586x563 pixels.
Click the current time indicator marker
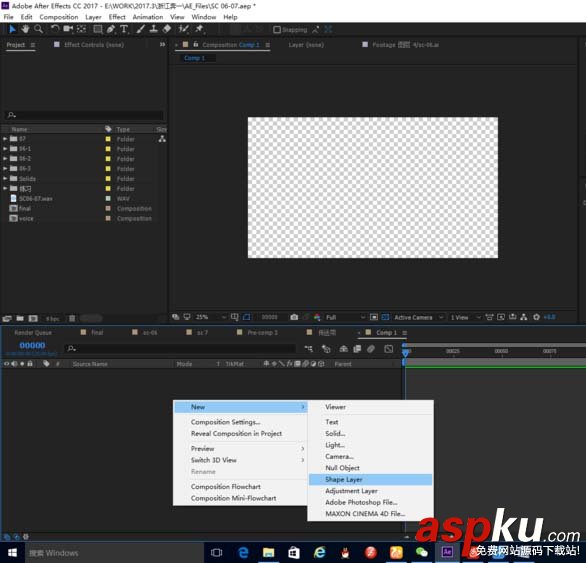tap(405, 352)
